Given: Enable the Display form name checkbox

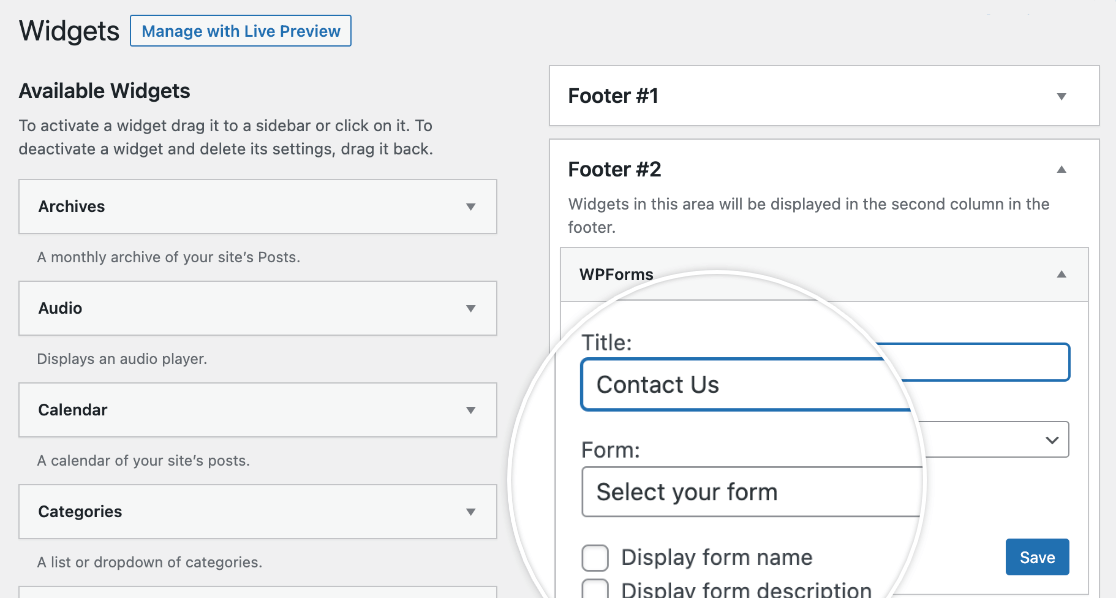Looking at the screenshot, I should [595, 557].
